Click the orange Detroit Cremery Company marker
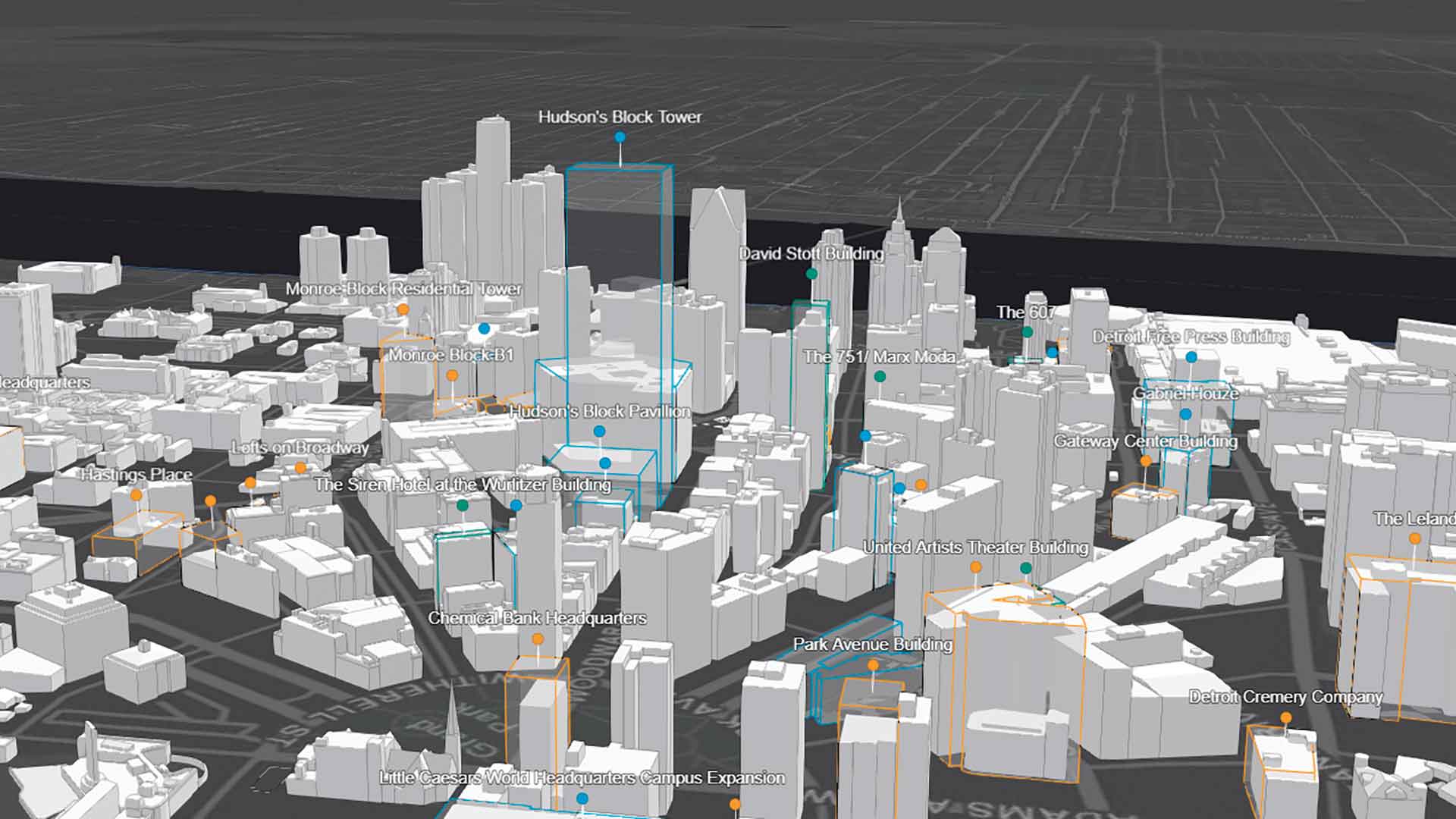This screenshot has height=819, width=1456. pos(1286,717)
